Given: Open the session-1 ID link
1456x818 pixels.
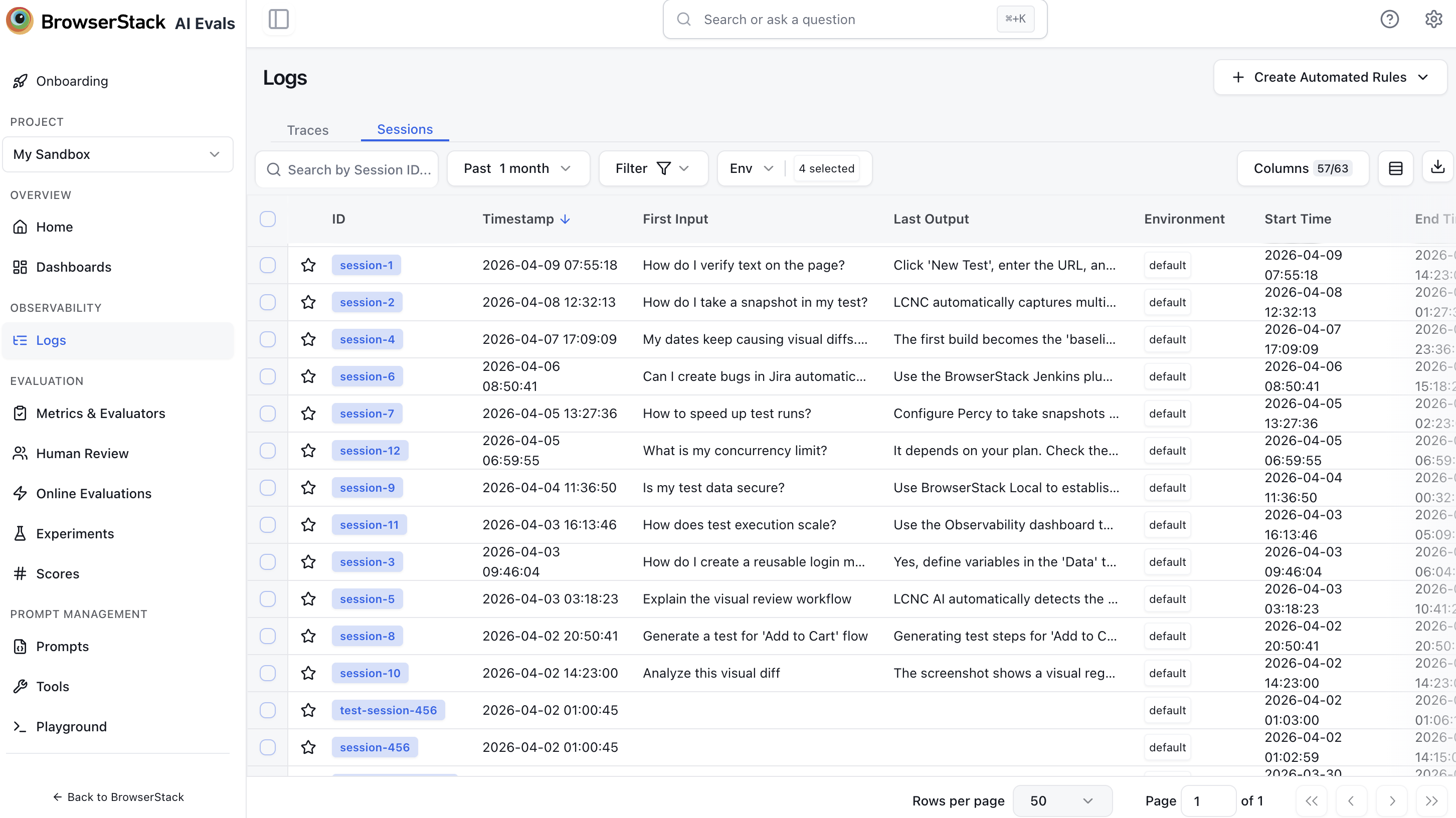Looking at the screenshot, I should coord(367,265).
